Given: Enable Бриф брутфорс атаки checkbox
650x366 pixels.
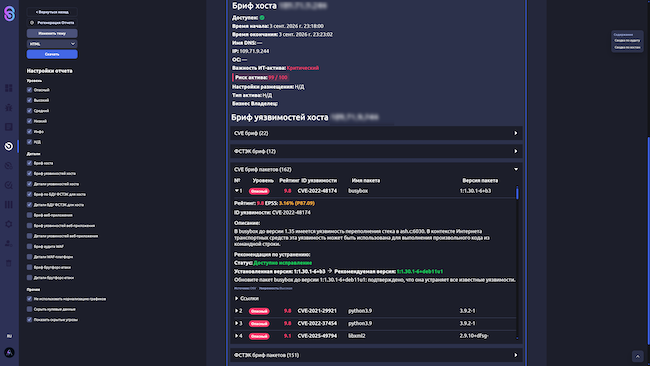Looking at the screenshot, I should (29, 267).
